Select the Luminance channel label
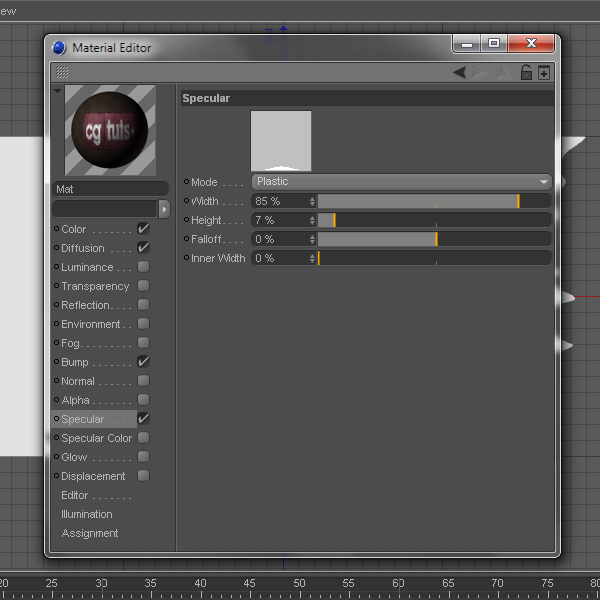 point(87,267)
